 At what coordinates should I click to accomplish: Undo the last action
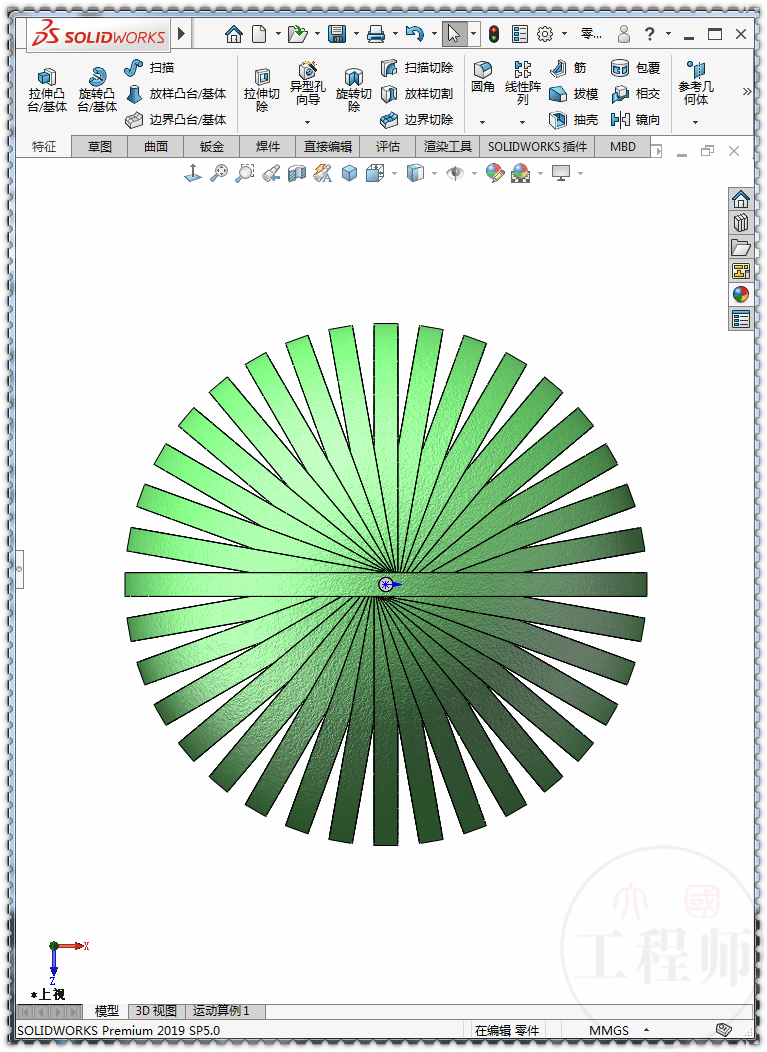(415, 34)
